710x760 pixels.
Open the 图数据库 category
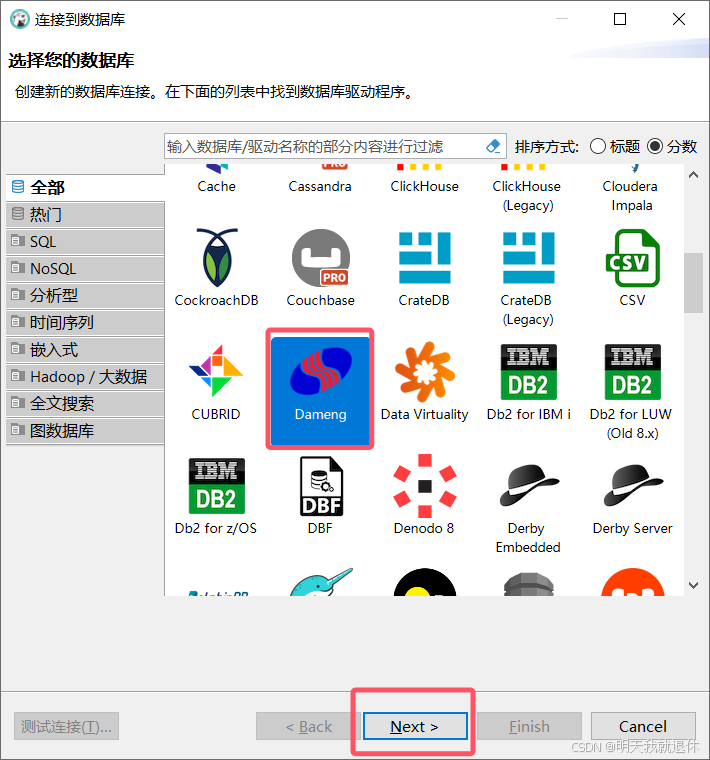(85, 431)
